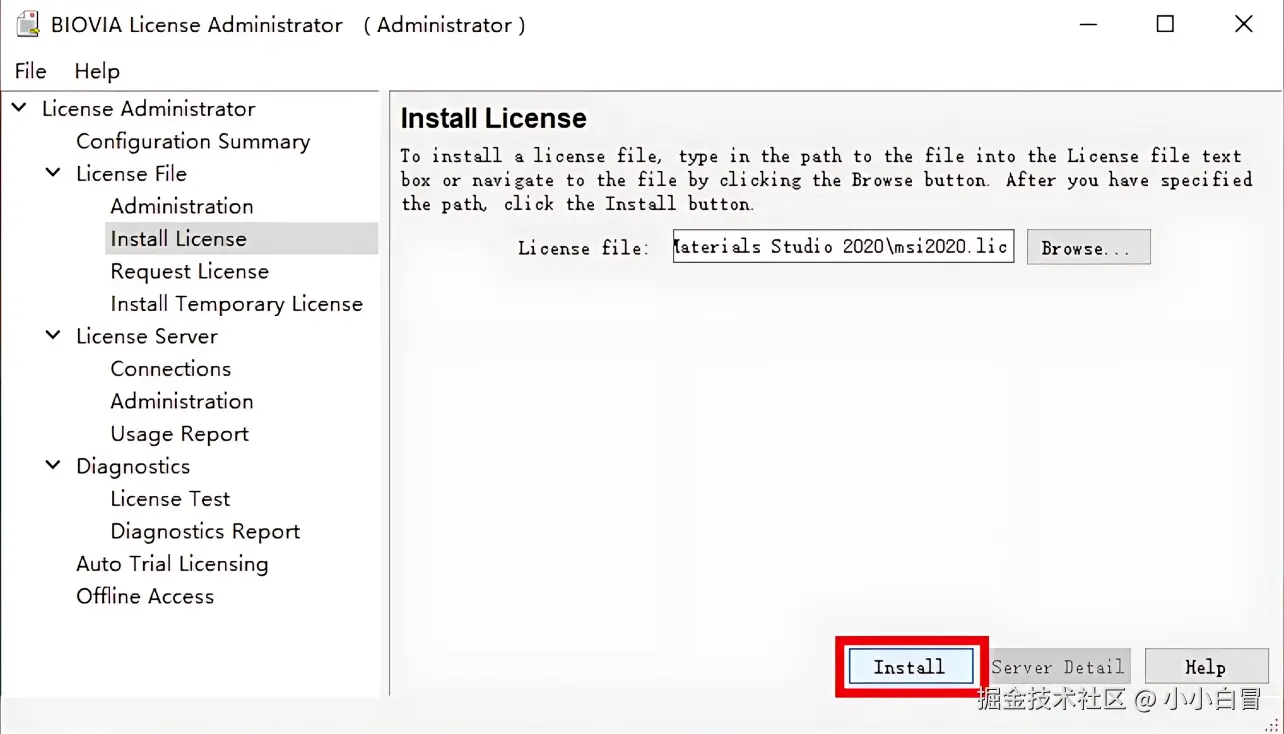The height and width of the screenshot is (734, 1284).
Task: Open Configuration Summary page
Action: point(193,141)
